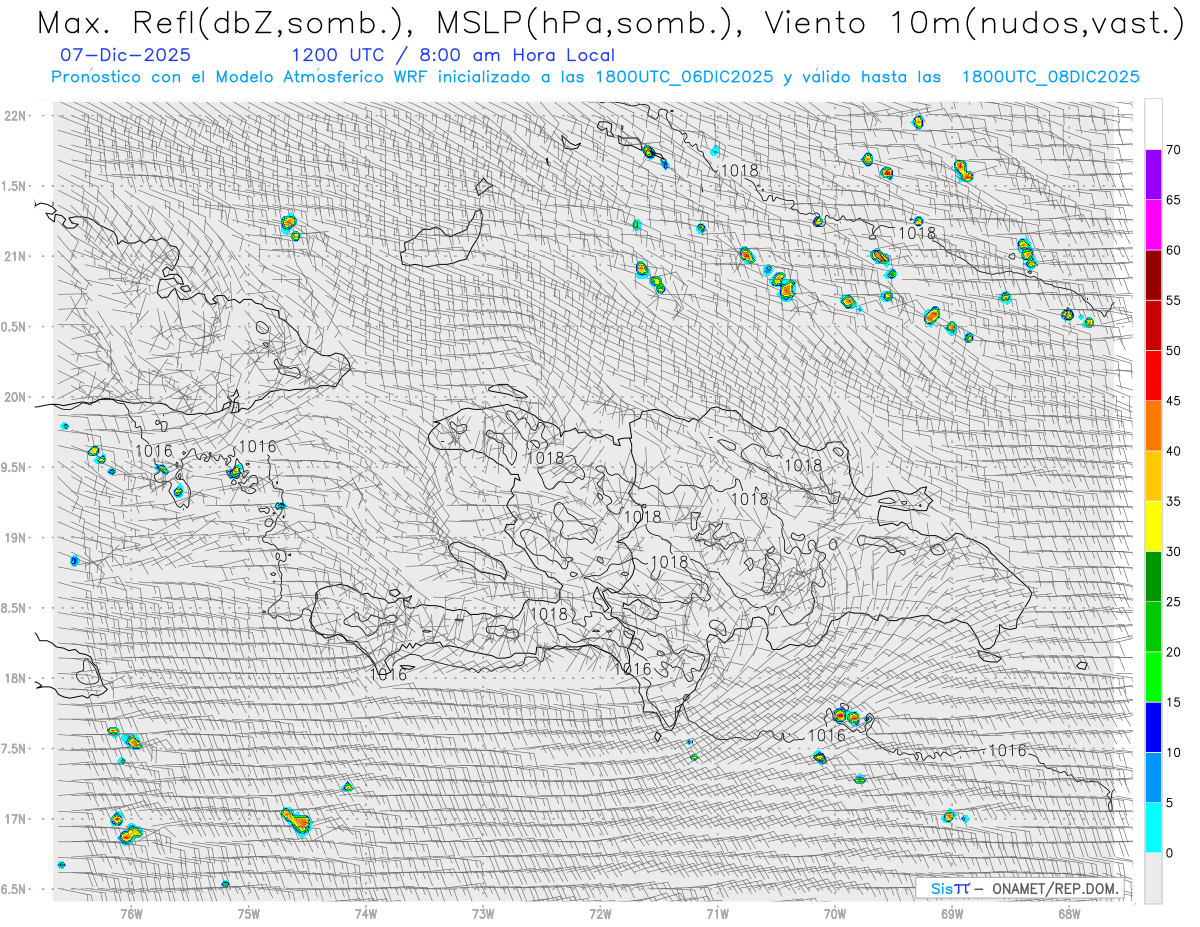The height and width of the screenshot is (927, 1200).
Task: Click the '70' value on the colorbar
Action: pyautogui.click(x=1173, y=150)
